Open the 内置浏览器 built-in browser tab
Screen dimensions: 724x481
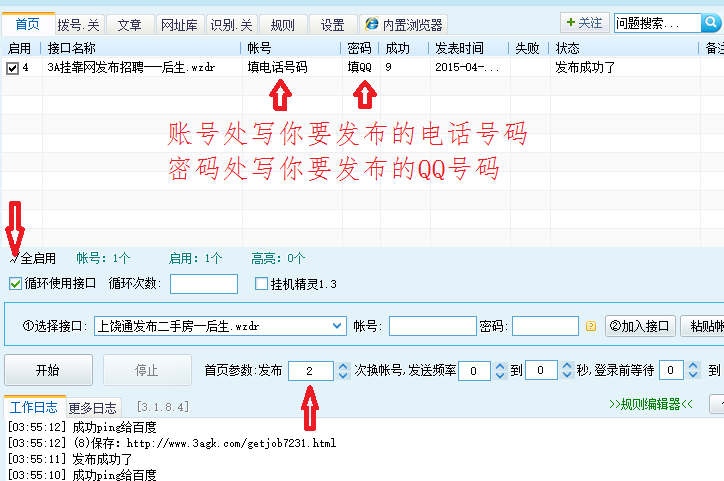(404, 24)
